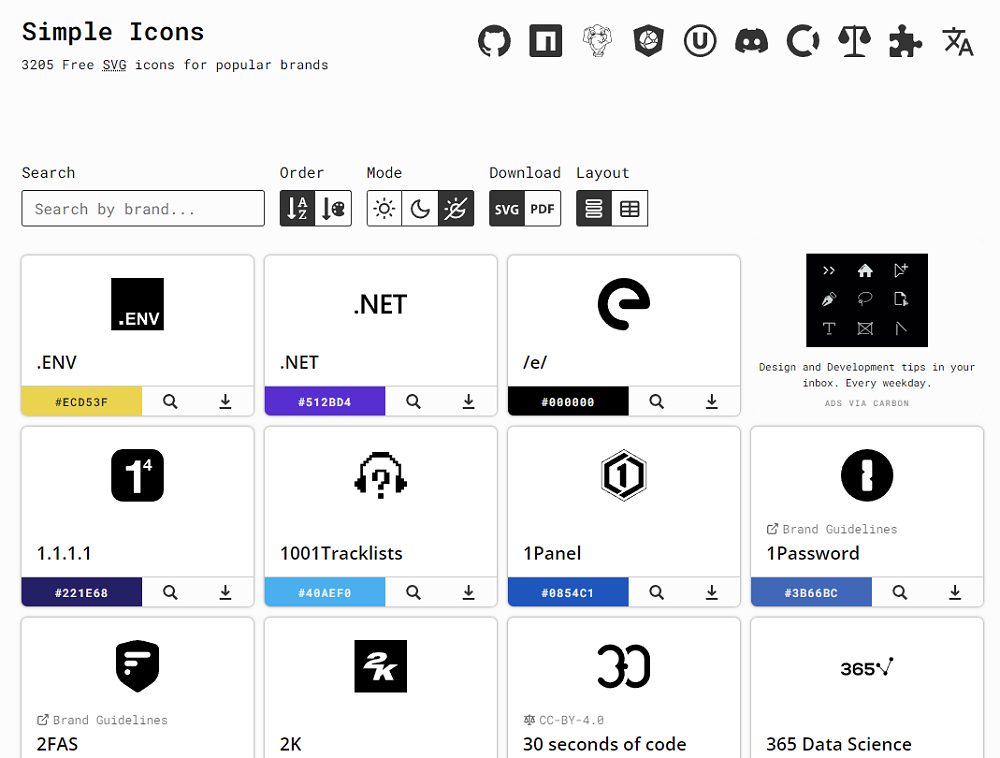This screenshot has height=758, width=1000.
Task: Preview the .ENV icon with magnifier
Action: tap(170, 402)
